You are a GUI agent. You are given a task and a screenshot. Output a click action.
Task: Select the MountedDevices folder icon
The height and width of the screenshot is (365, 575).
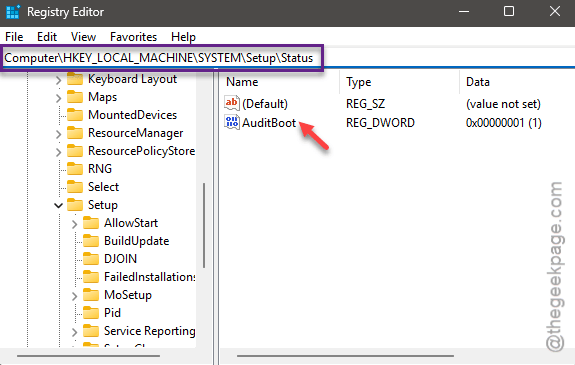coord(75,115)
